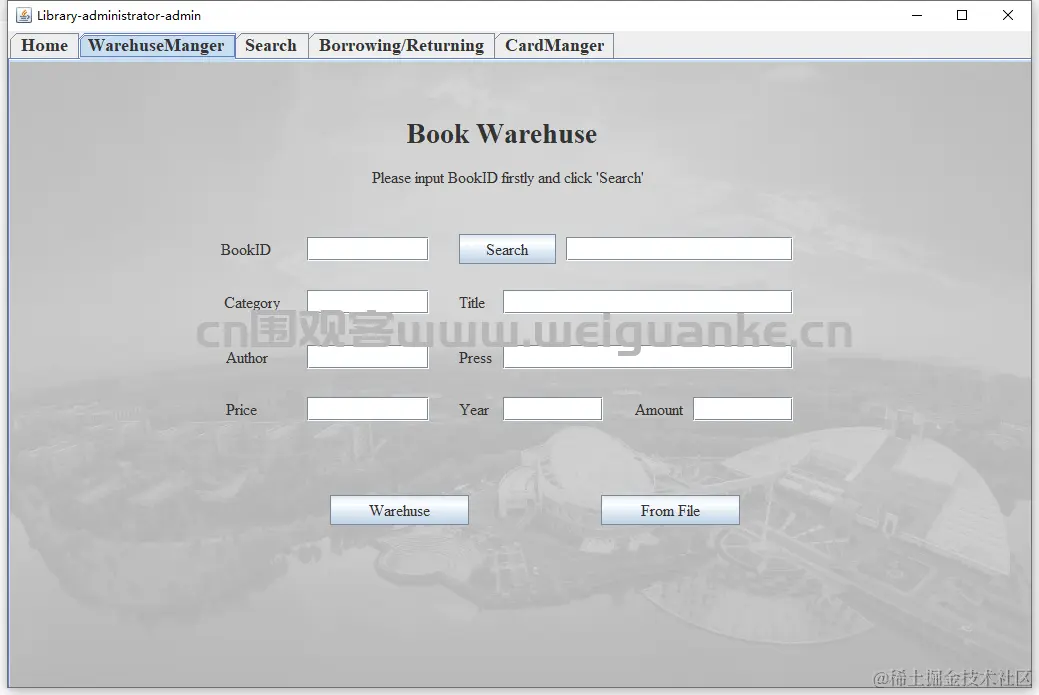Viewport: 1039px width, 695px height.
Task: Open the Search tab
Action: tap(271, 46)
